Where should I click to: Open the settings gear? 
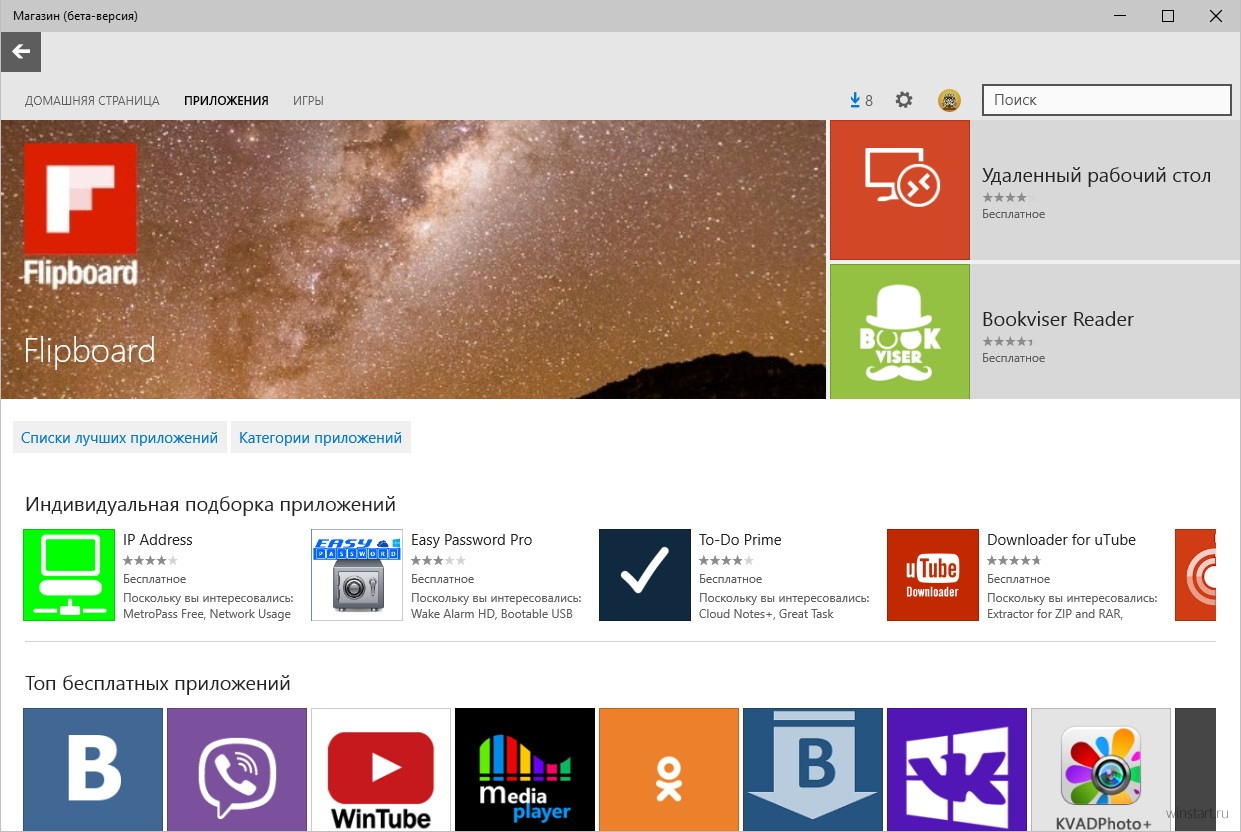[904, 100]
